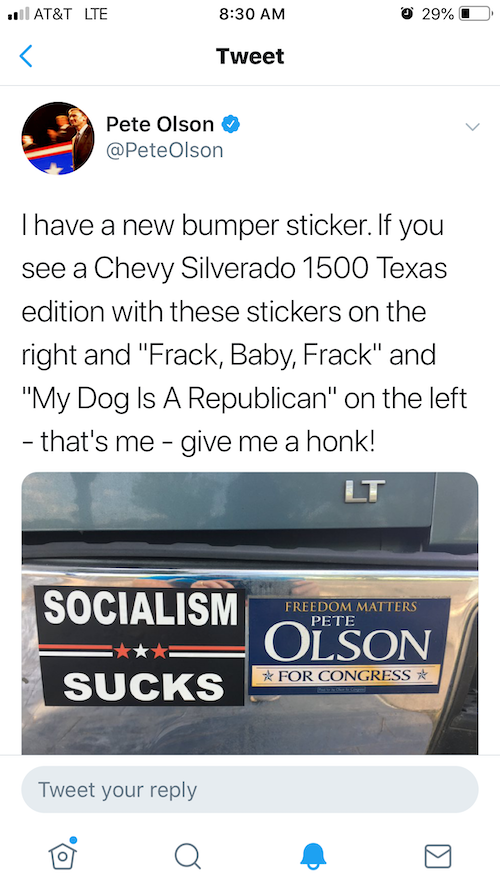The height and width of the screenshot is (889, 500).
Task: Open the Search magnifier tab
Action: pos(188,856)
